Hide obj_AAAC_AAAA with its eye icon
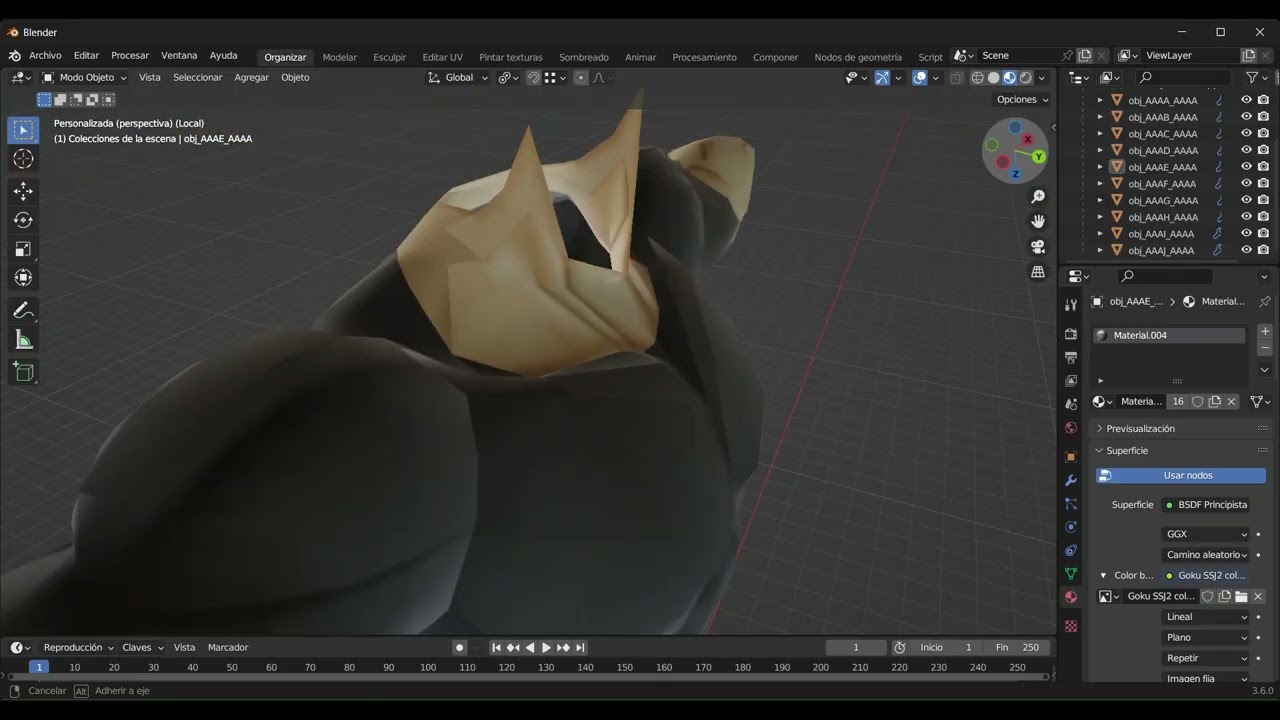1280x720 pixels. pyautogui.click(x=1247, y=133)
